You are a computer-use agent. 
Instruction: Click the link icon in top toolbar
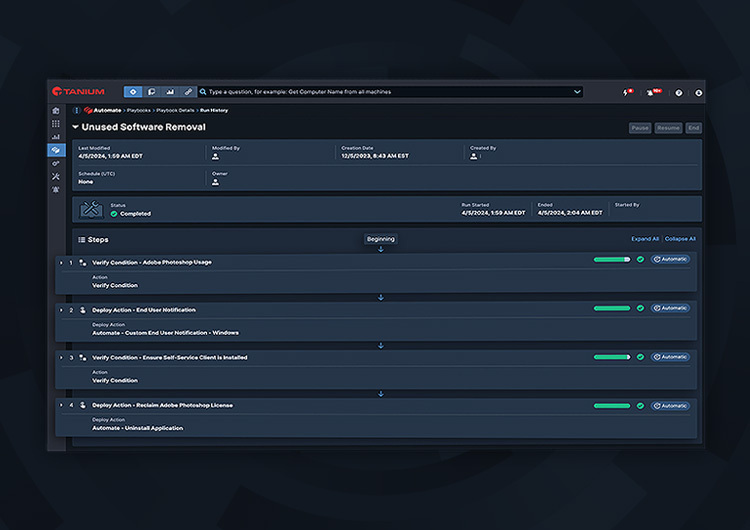click(188, 91)
